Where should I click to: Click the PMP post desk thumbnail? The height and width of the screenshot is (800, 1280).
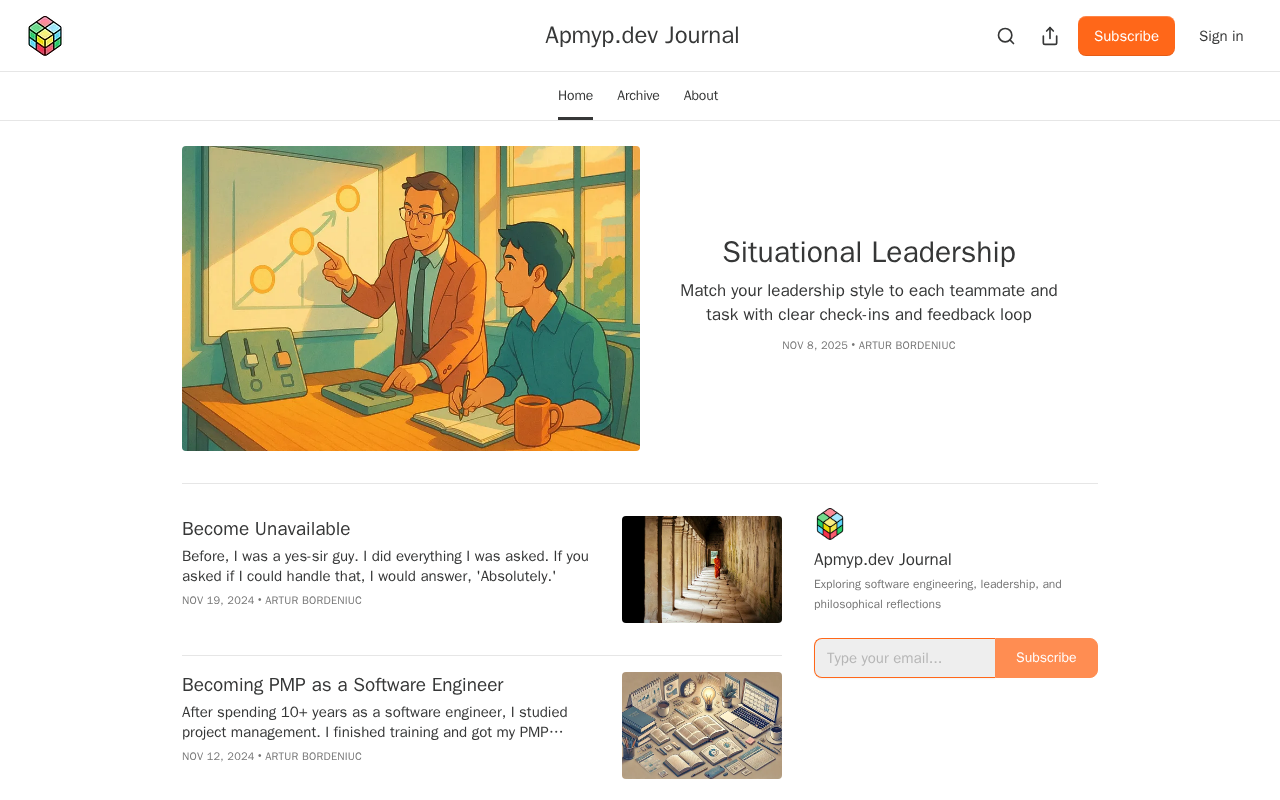tap(702, 725)
